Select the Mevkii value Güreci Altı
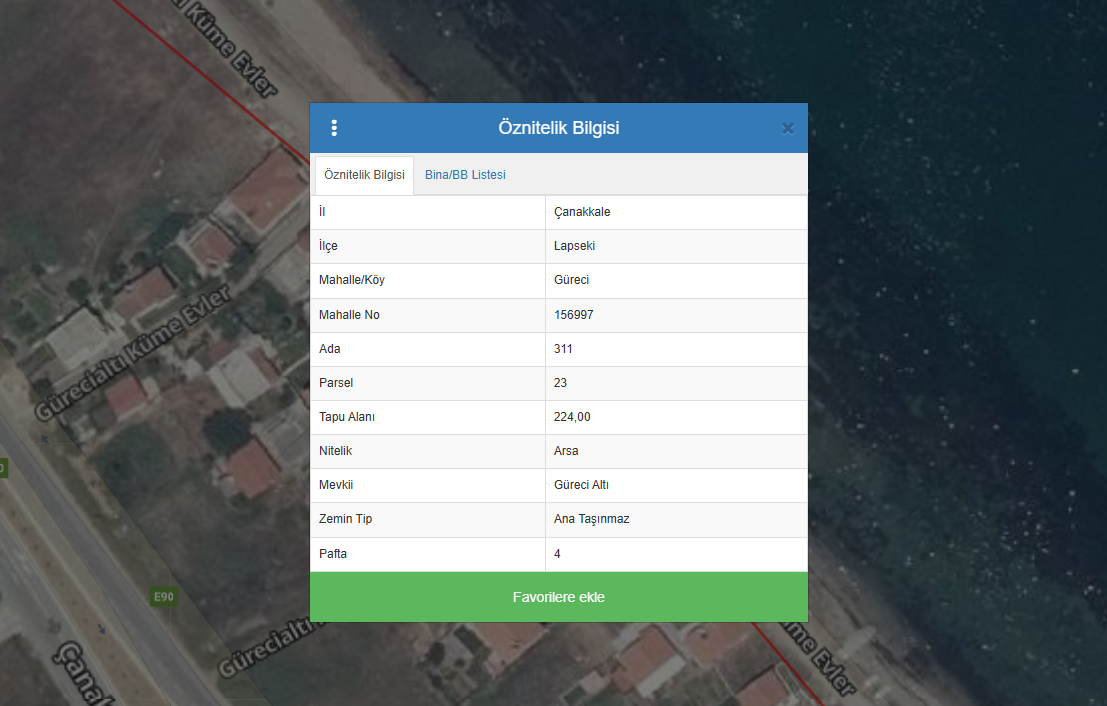1107x706 pixels. (581, 485)
